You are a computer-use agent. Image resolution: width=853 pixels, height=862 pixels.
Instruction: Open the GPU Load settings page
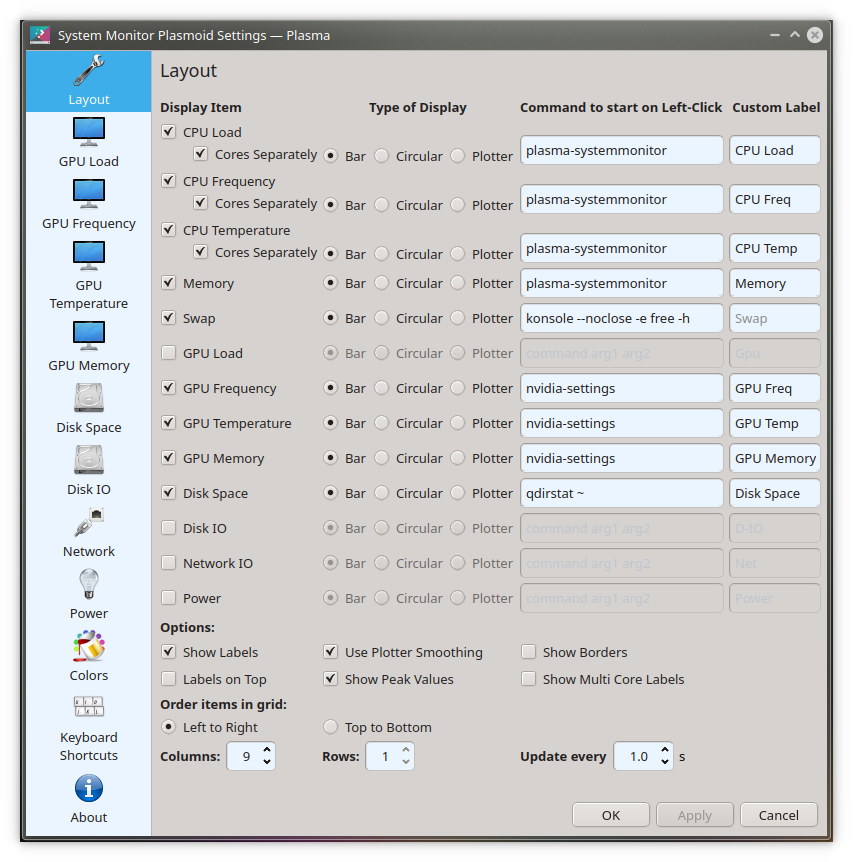(88, 140)
